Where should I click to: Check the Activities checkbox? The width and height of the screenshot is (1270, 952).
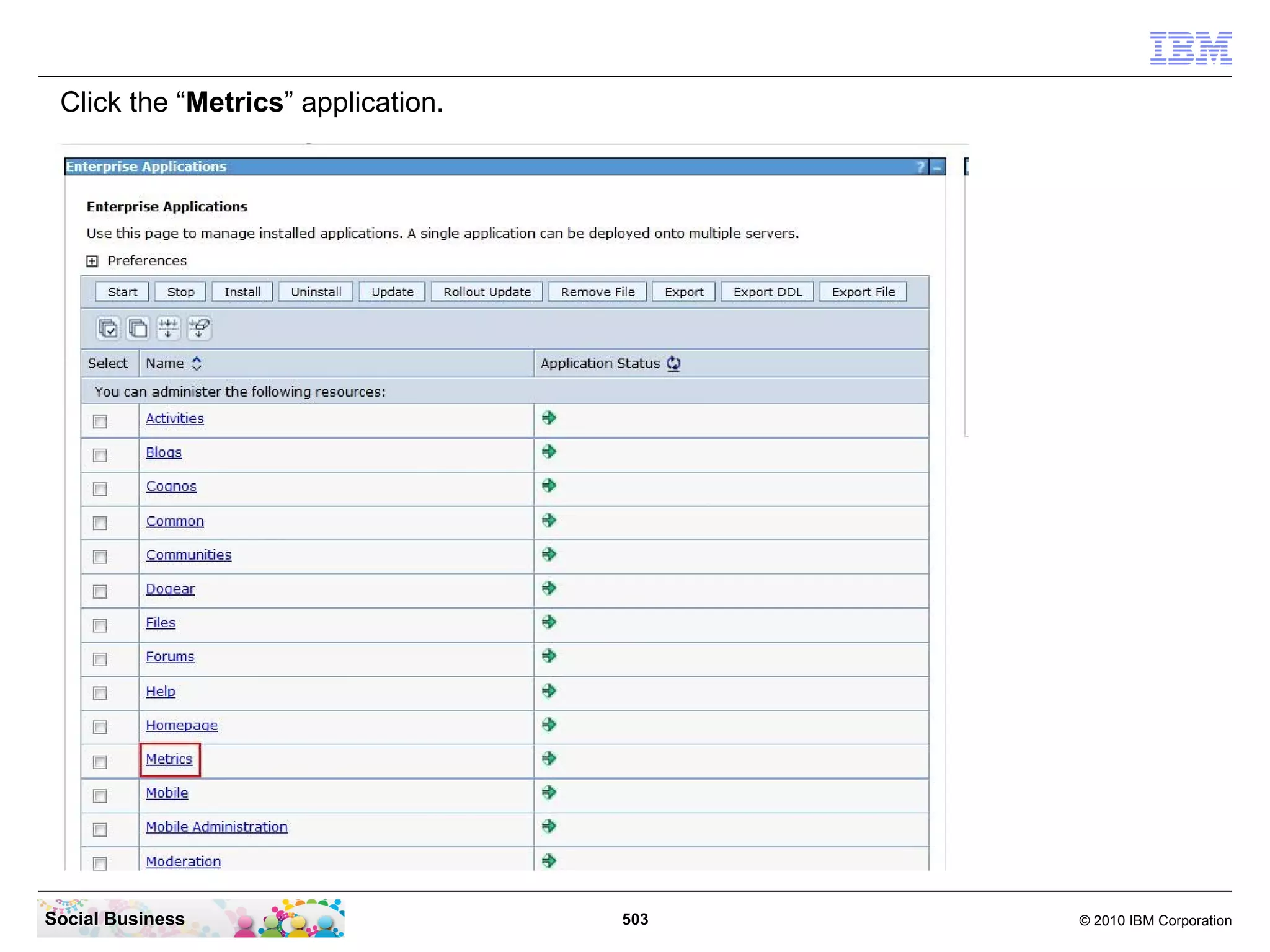coord(100,421)
